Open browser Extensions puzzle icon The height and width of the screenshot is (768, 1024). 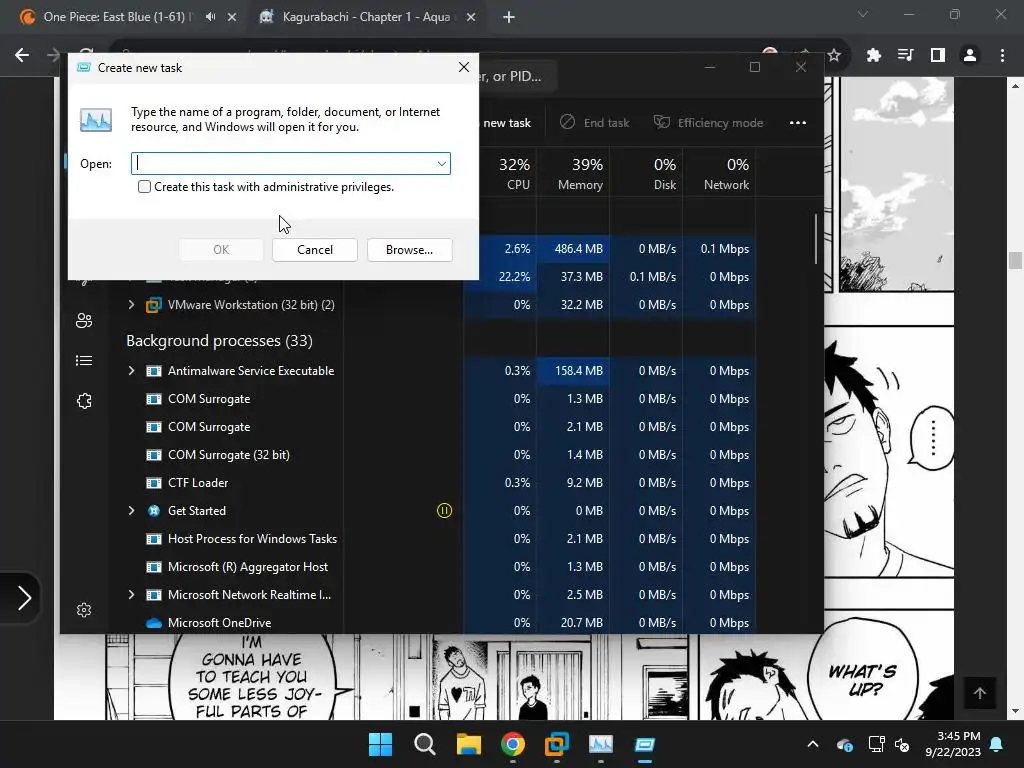(874, 56)
